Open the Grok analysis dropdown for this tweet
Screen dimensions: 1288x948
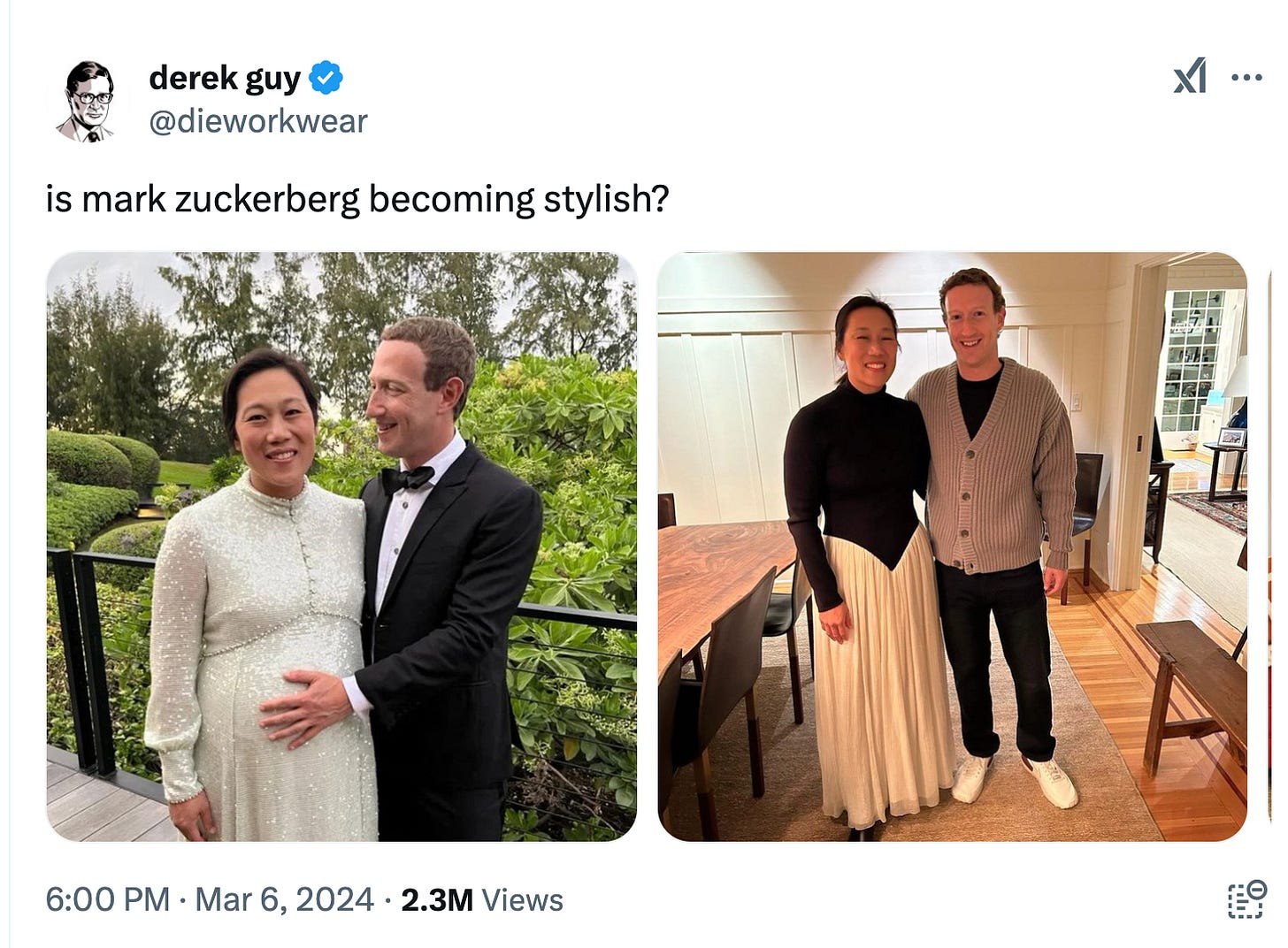tap(1190, 78)
